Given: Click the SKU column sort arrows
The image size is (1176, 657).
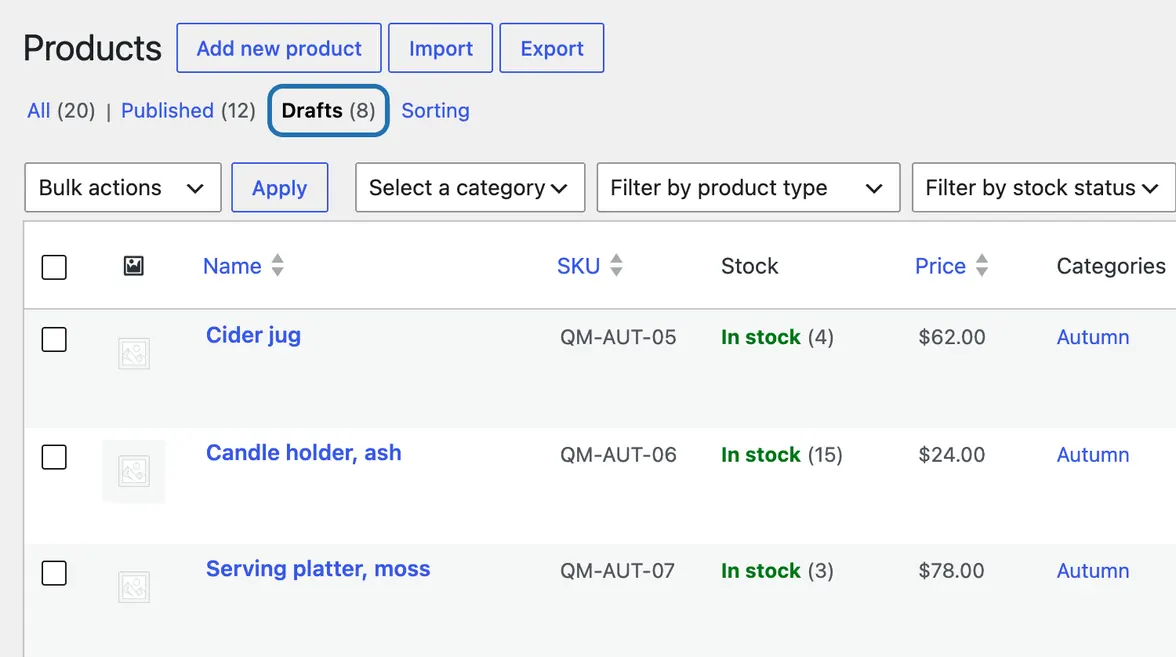Looking at the screenshot, I should click(616, 266).
